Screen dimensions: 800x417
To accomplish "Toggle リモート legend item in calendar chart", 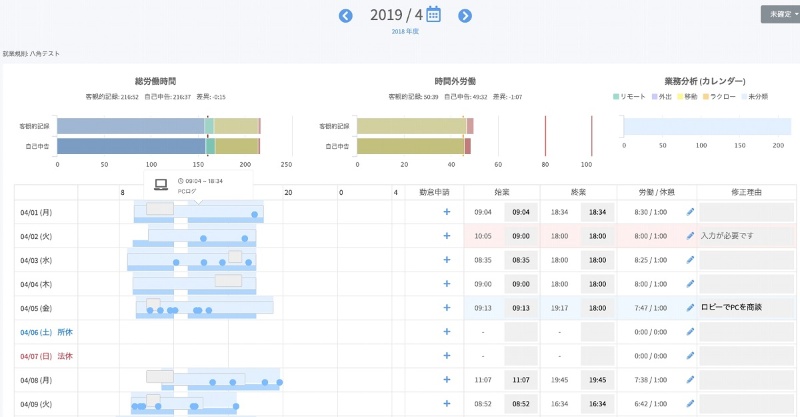I will point(628,96).
